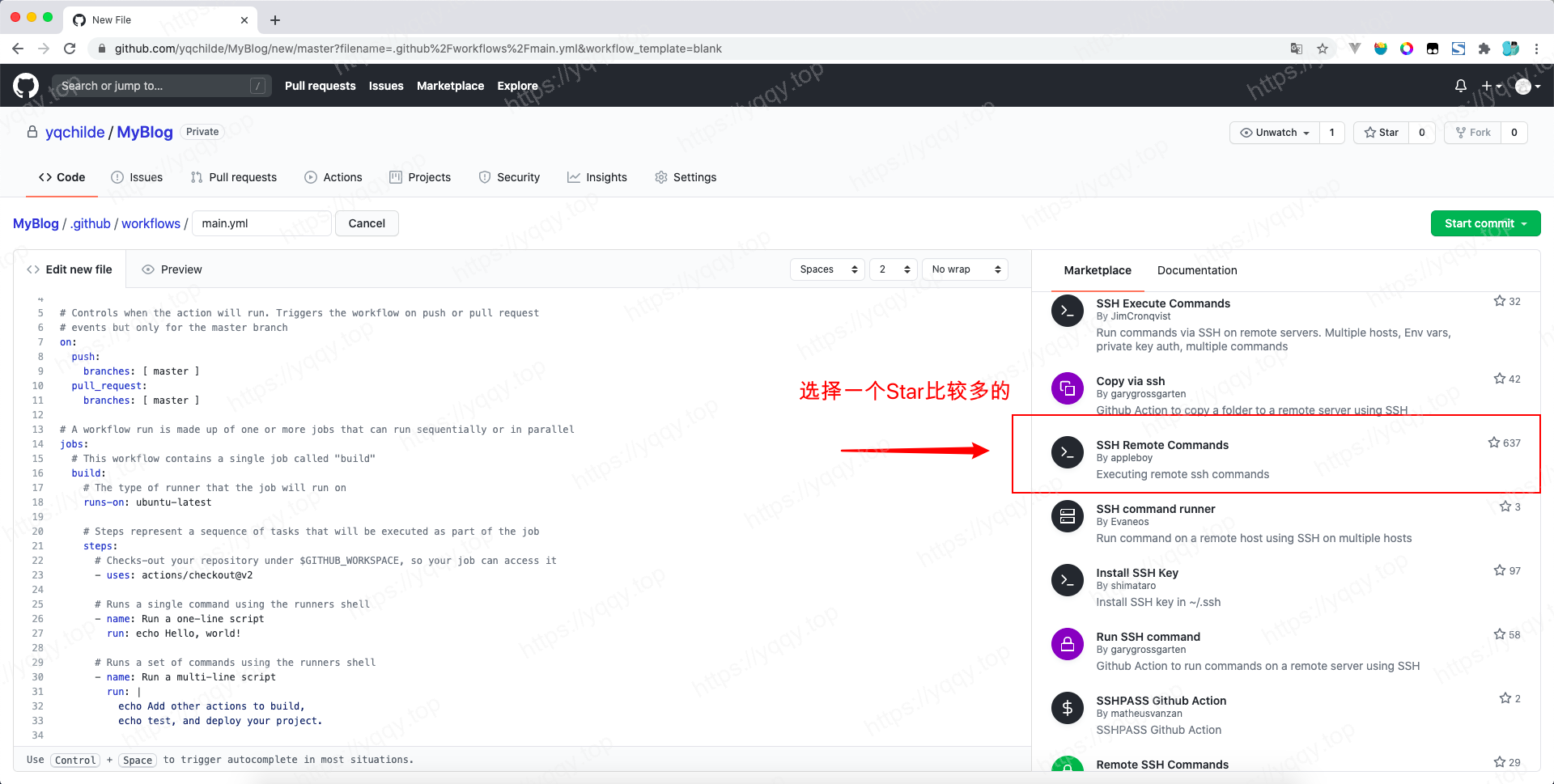
Task: Click the main.yml filename input field
Action: coord(261,223)
